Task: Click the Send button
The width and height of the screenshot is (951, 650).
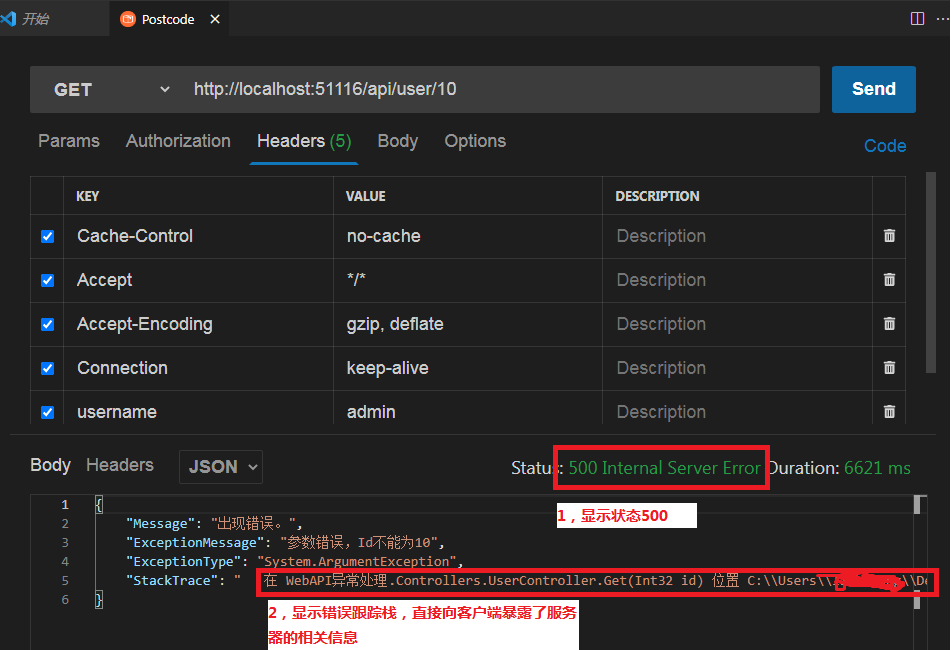Action: [873, 89]
